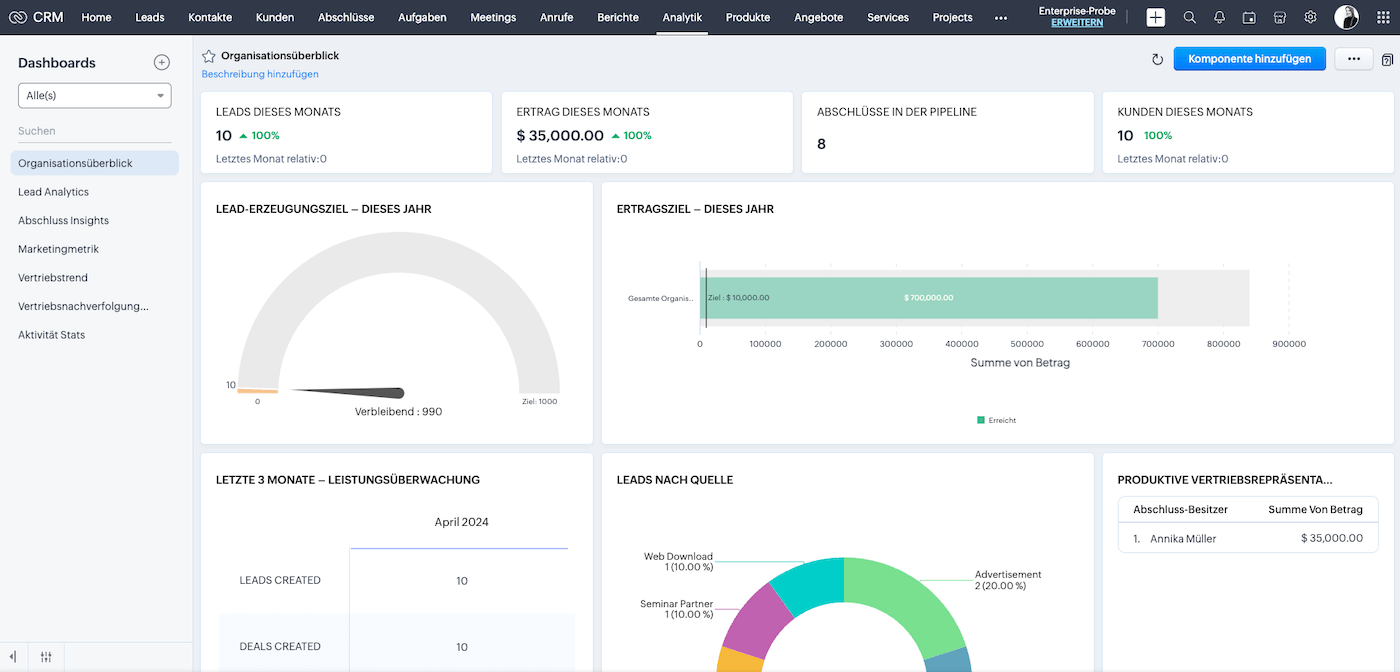1400x672 pixels.
Task: Go to the Home tab
Action: (97, 17)
